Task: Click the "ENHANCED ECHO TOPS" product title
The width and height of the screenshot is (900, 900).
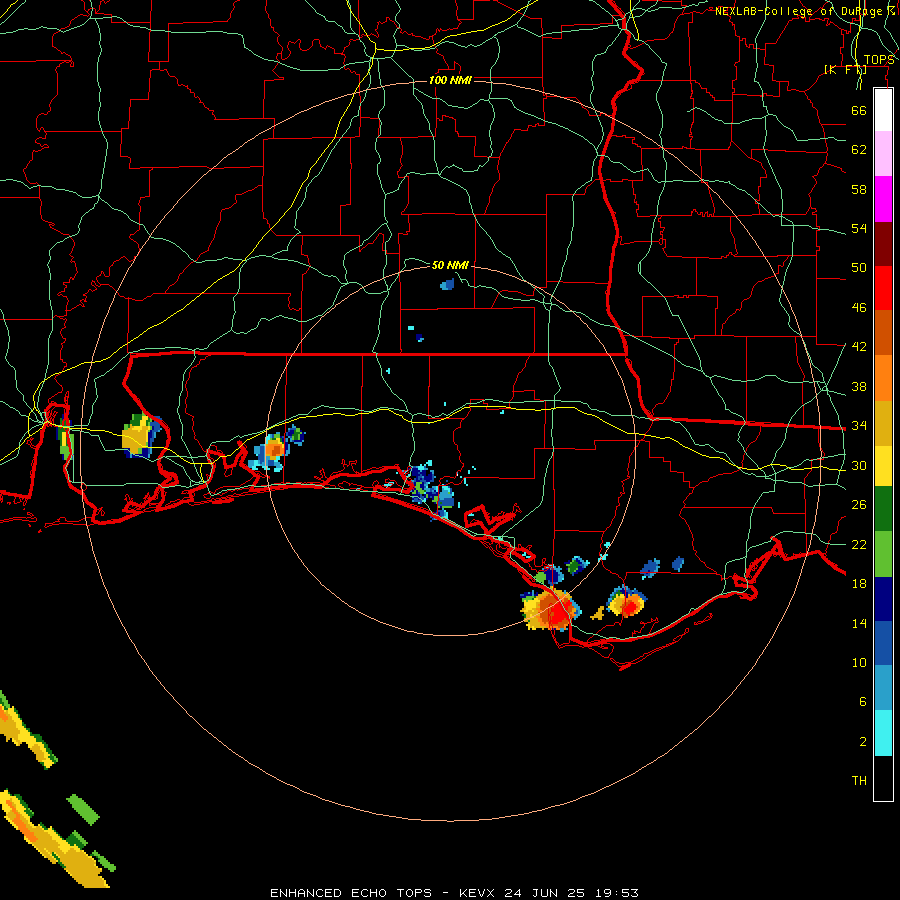Action: (x=351, y=893)
